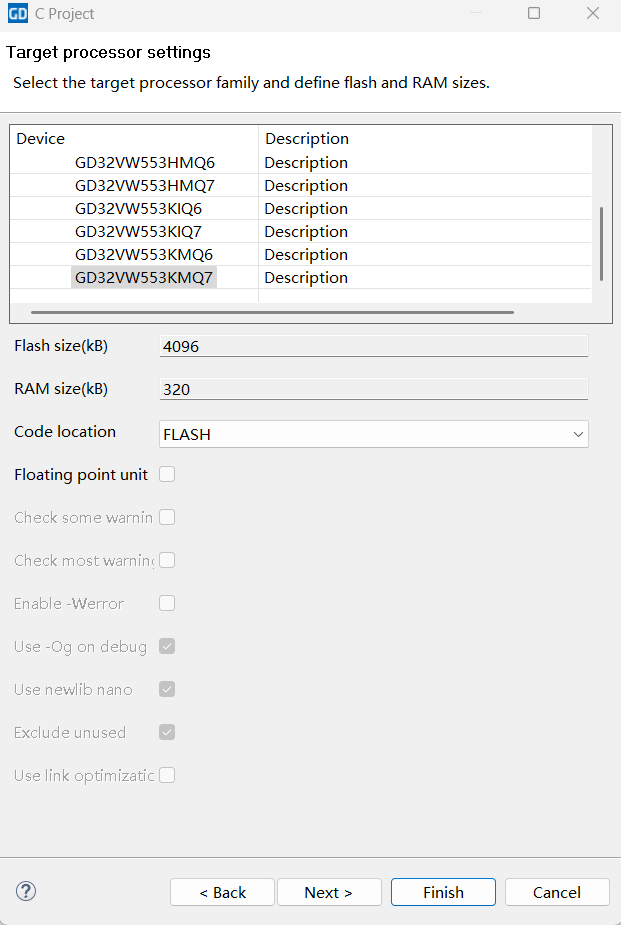The height and width of the screenshot is (925, 621).
Task: Select device GD32VW553HMQ6 in the list
Action: click(x=145, y=162)
